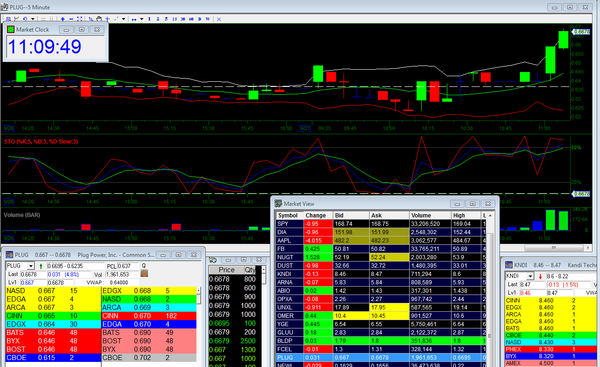
Task: Click the Vol field 1,961,653 in PLUG window
Action: [123, 274]
